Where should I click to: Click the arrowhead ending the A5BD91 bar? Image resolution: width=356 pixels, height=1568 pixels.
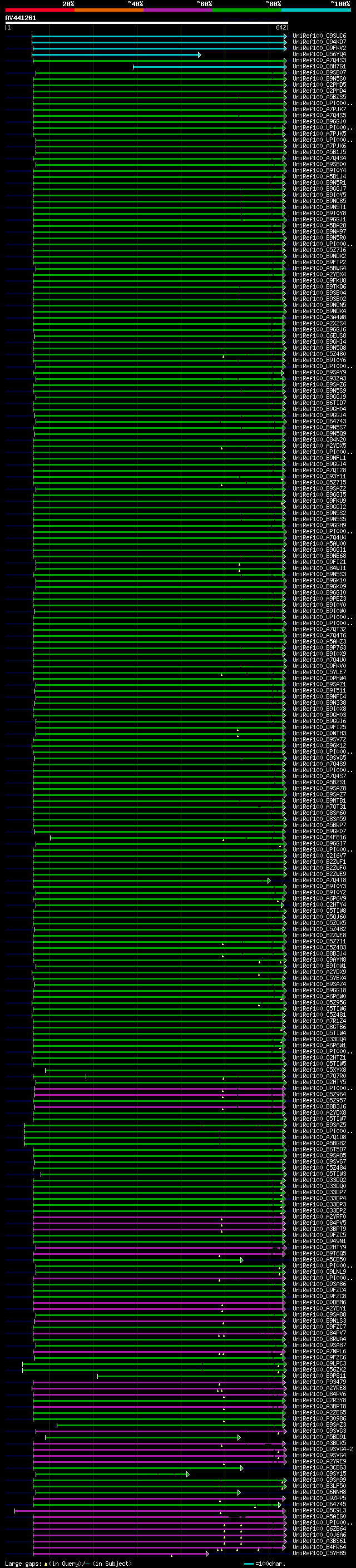pos(239,1438)
